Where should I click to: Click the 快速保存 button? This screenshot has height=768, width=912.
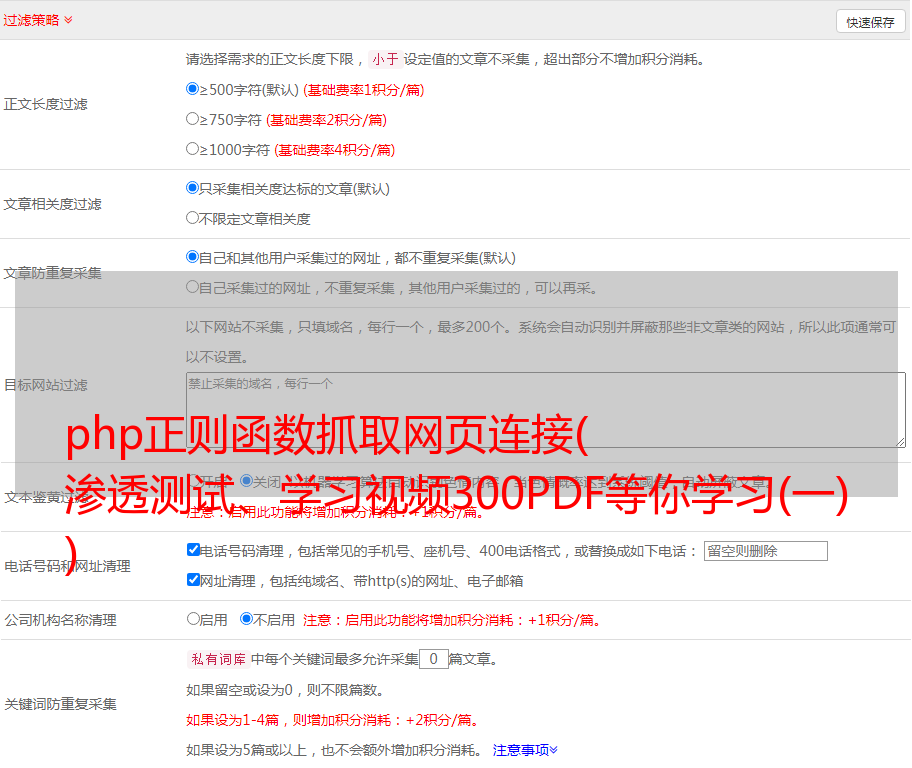(x=870, y=22)
